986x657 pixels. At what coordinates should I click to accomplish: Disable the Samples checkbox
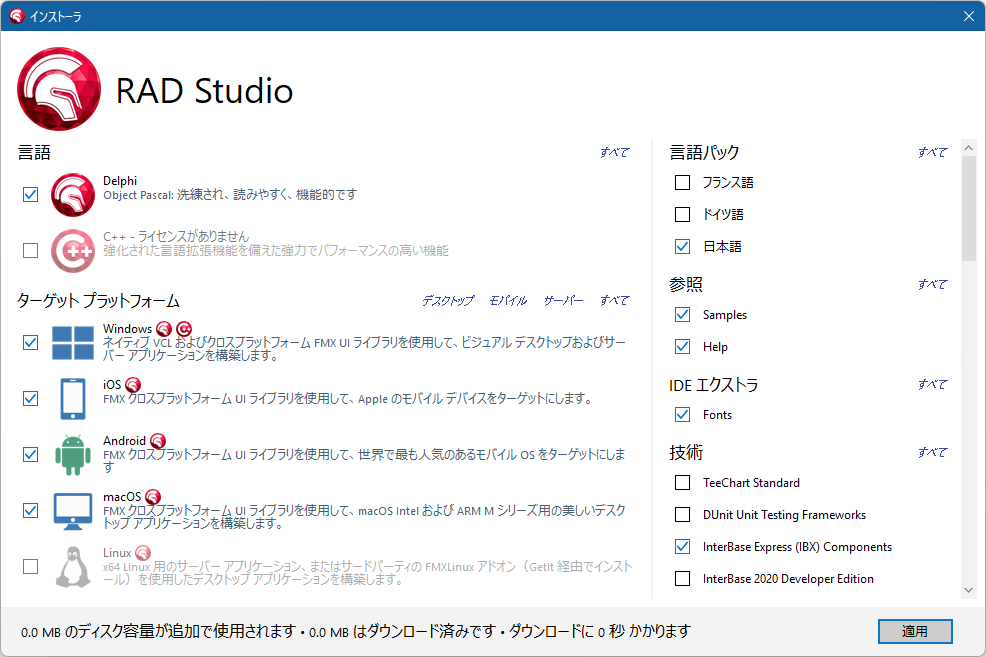pos(683,314)
